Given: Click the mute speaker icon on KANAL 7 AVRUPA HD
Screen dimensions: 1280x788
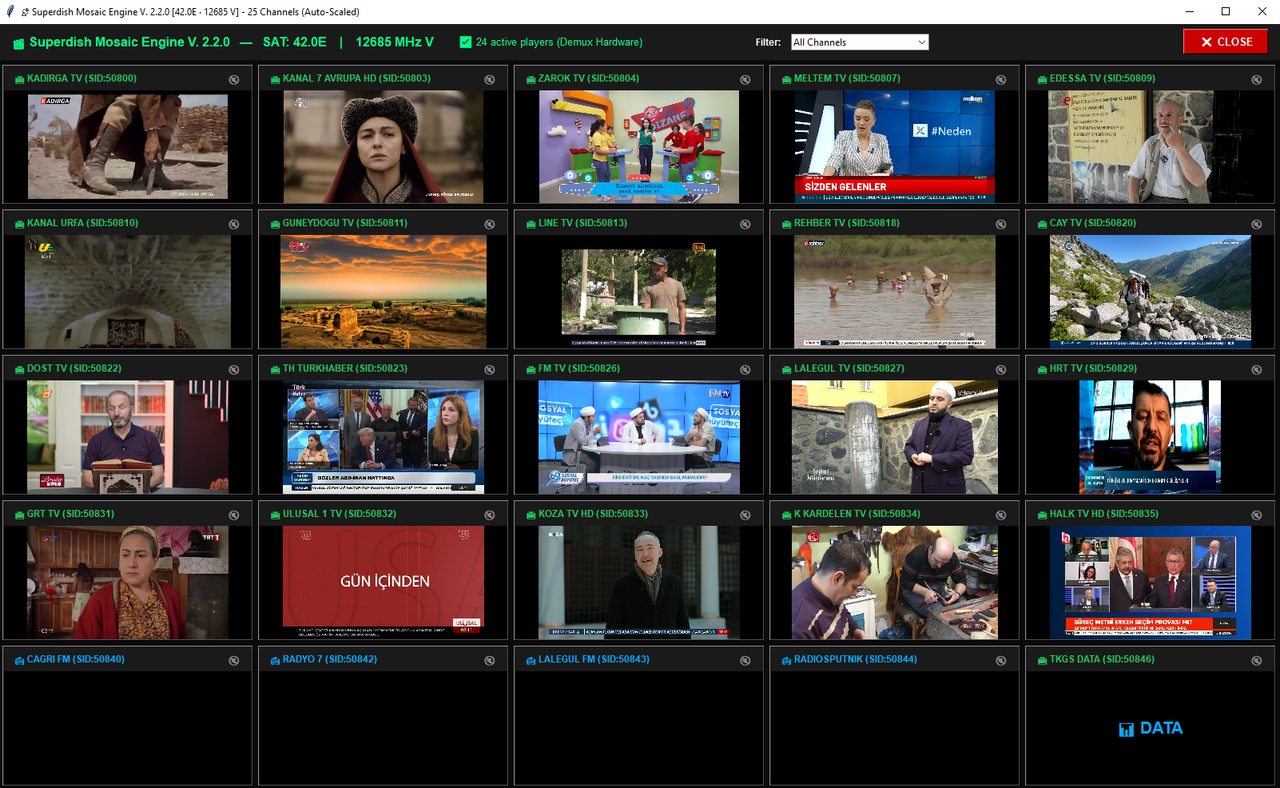Looking at the screenshot, I should 490,79.
